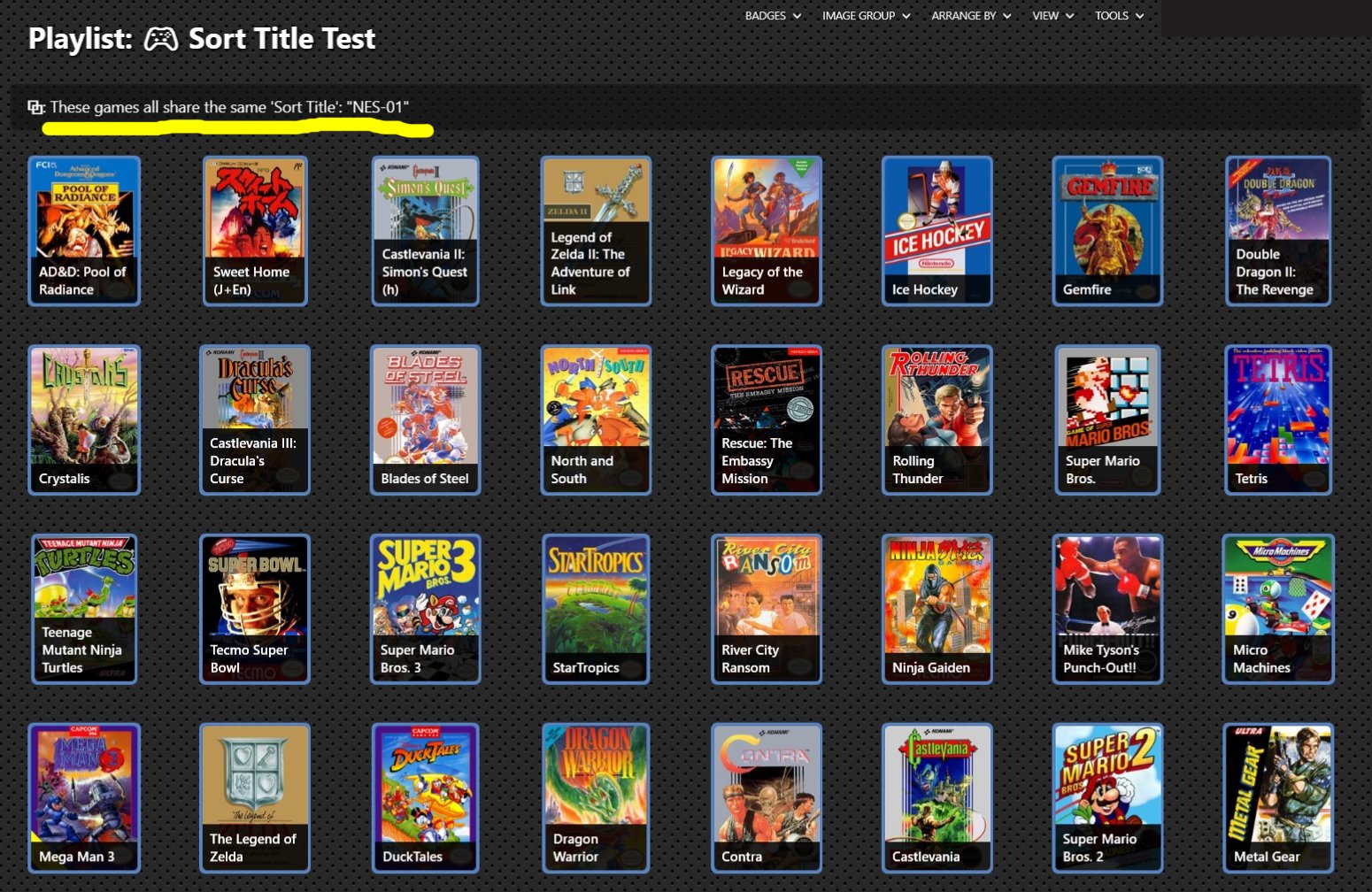Select the Tetris game cover
Screen dimensions: 1372x892
1278,419
